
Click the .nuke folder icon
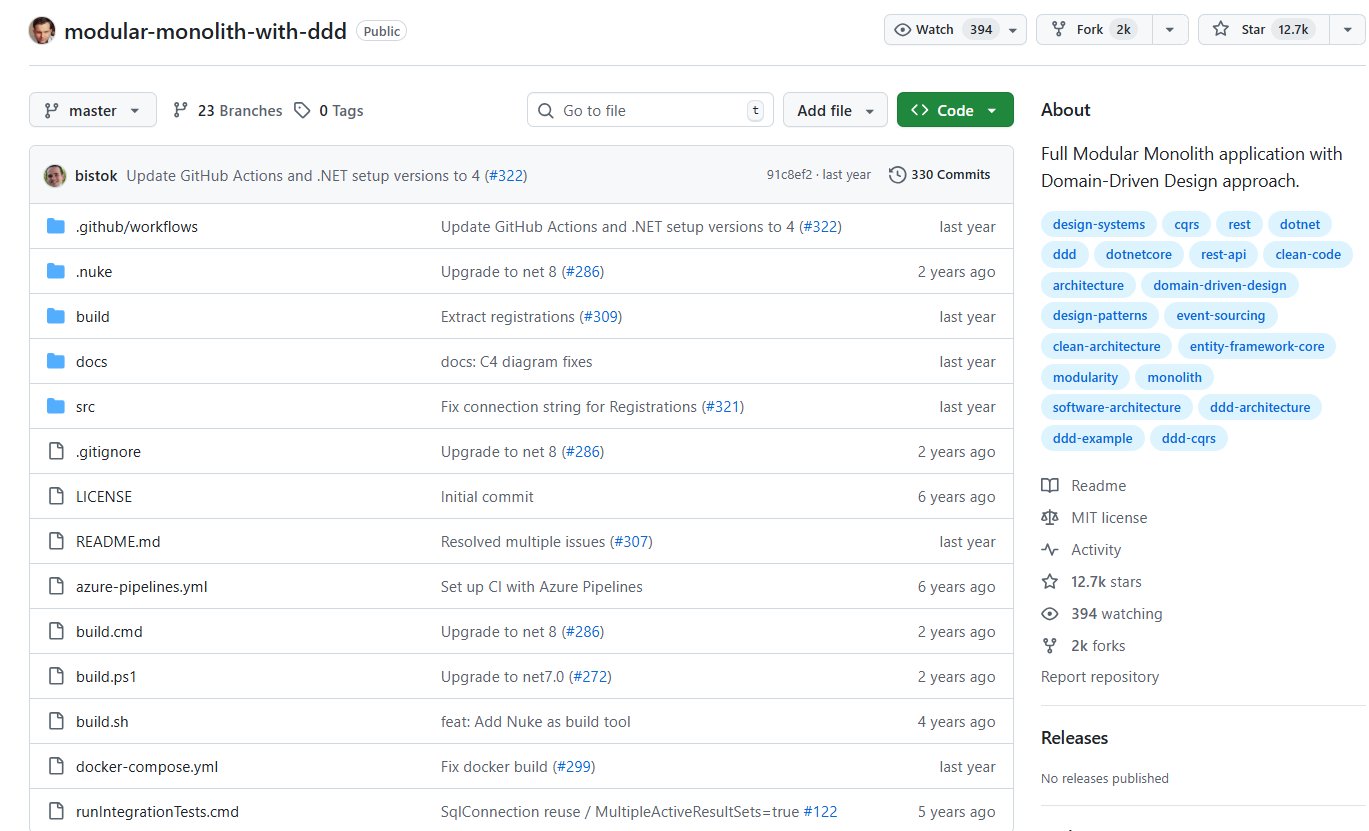pos(56,272)
